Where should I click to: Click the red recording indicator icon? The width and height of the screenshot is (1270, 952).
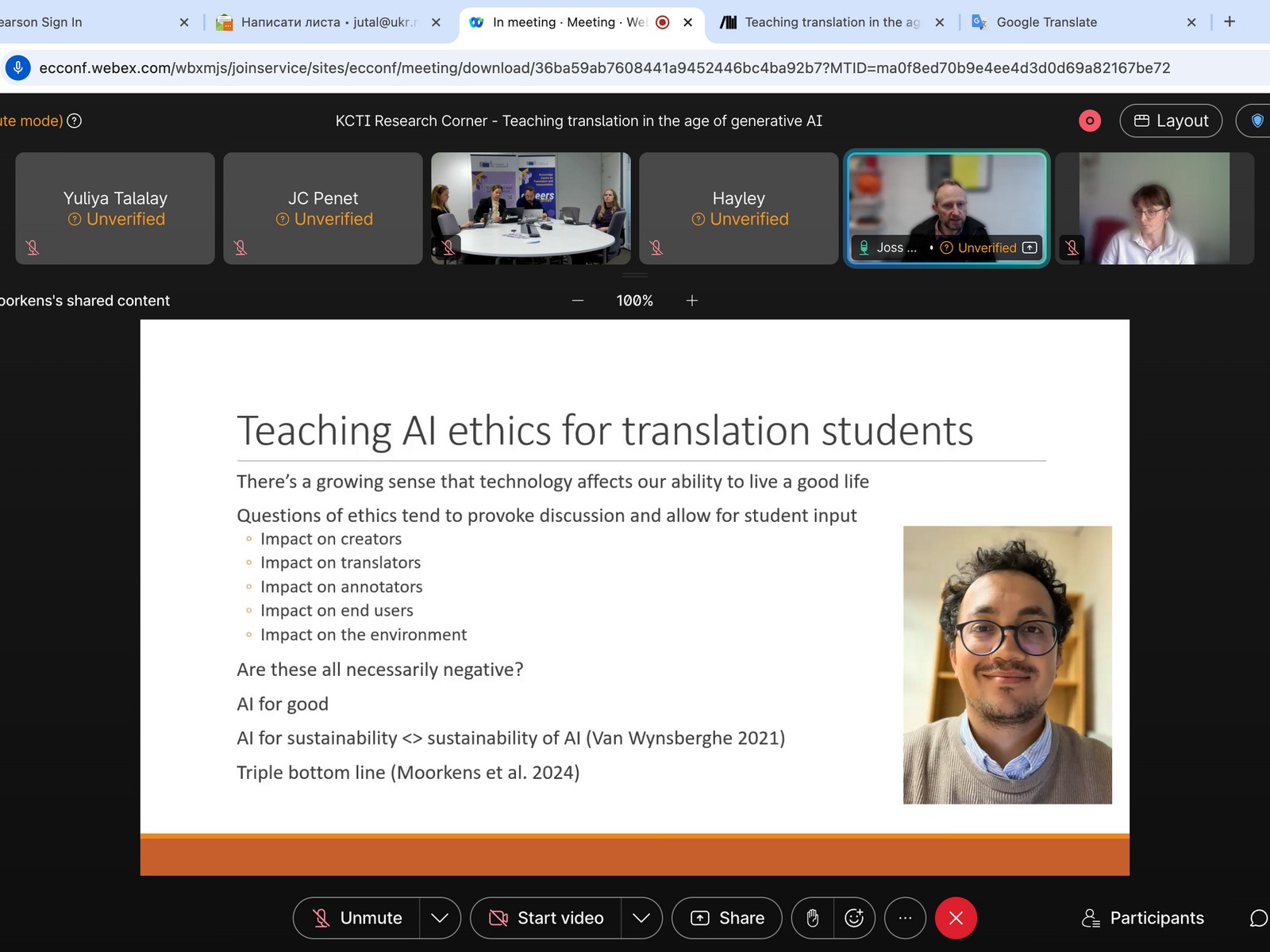coord(1090,121)
